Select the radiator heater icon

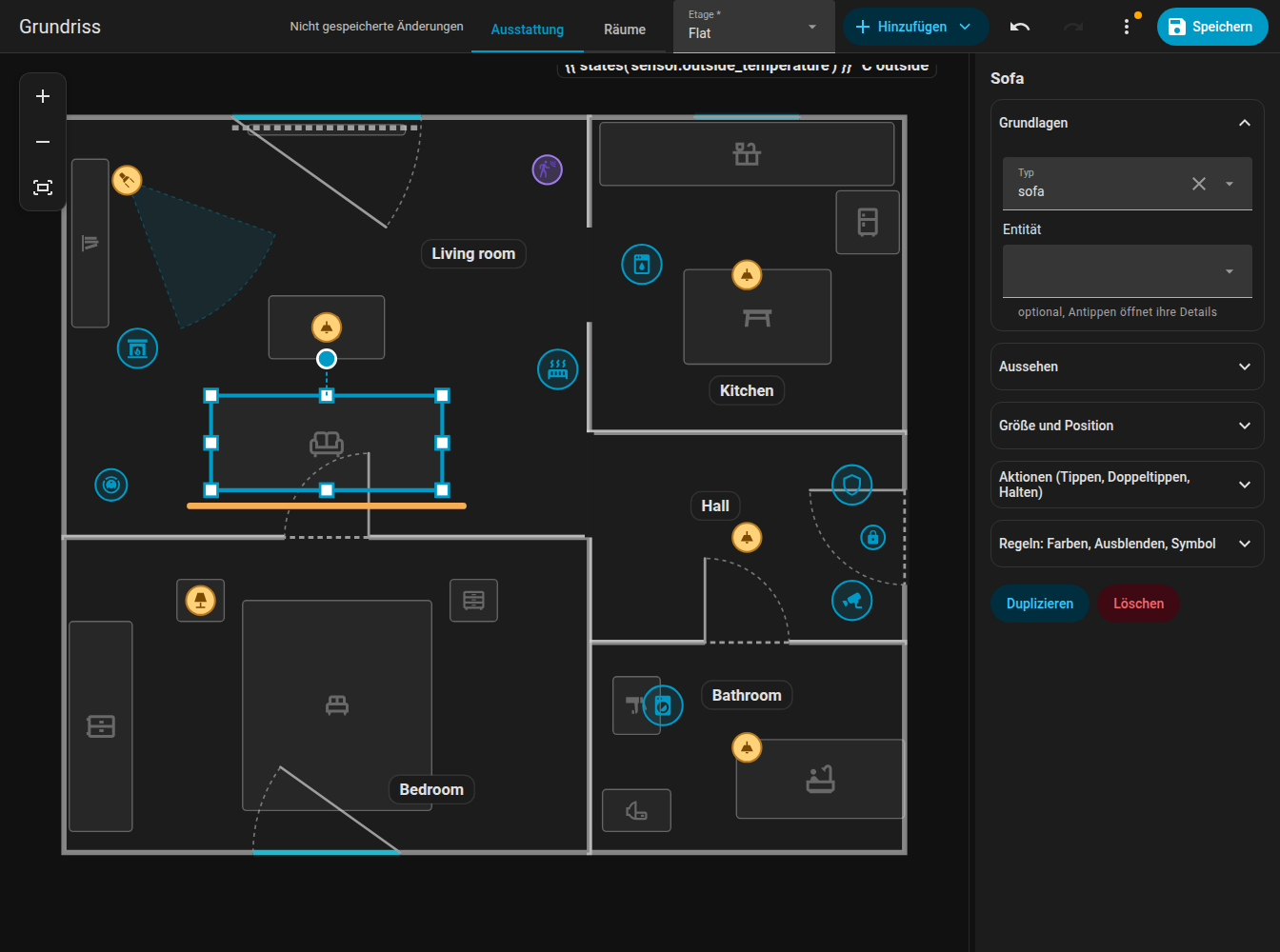[x=557, y=368]
